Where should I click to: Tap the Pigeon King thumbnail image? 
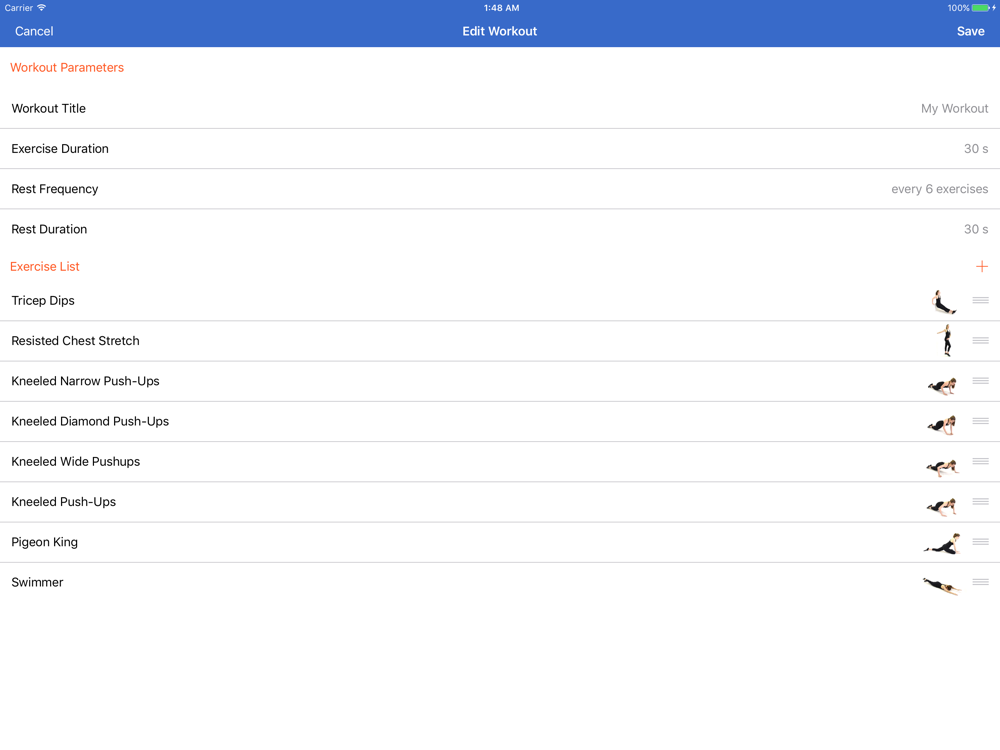943,544
